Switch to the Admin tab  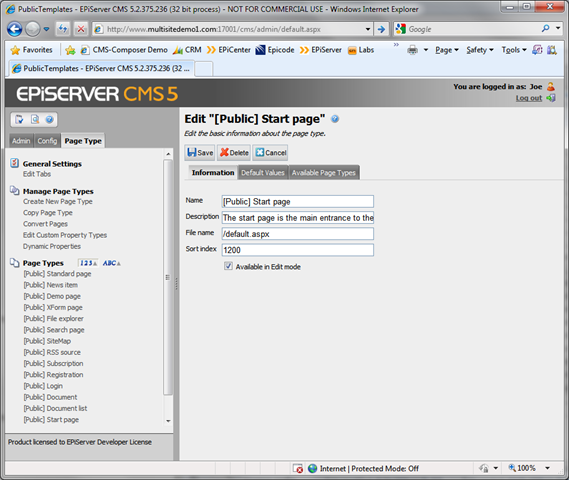pos(21,141)
